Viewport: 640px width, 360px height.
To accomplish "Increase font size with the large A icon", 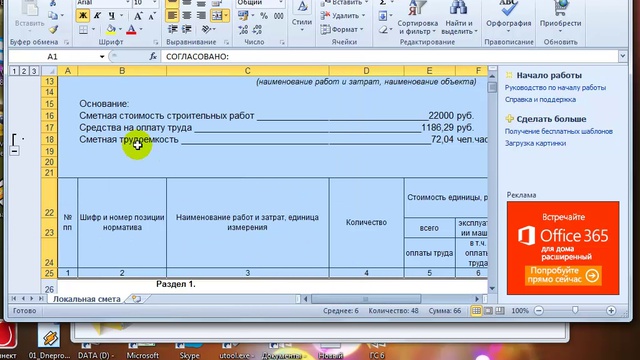I will pyautogui.click(x=138, y=16).
